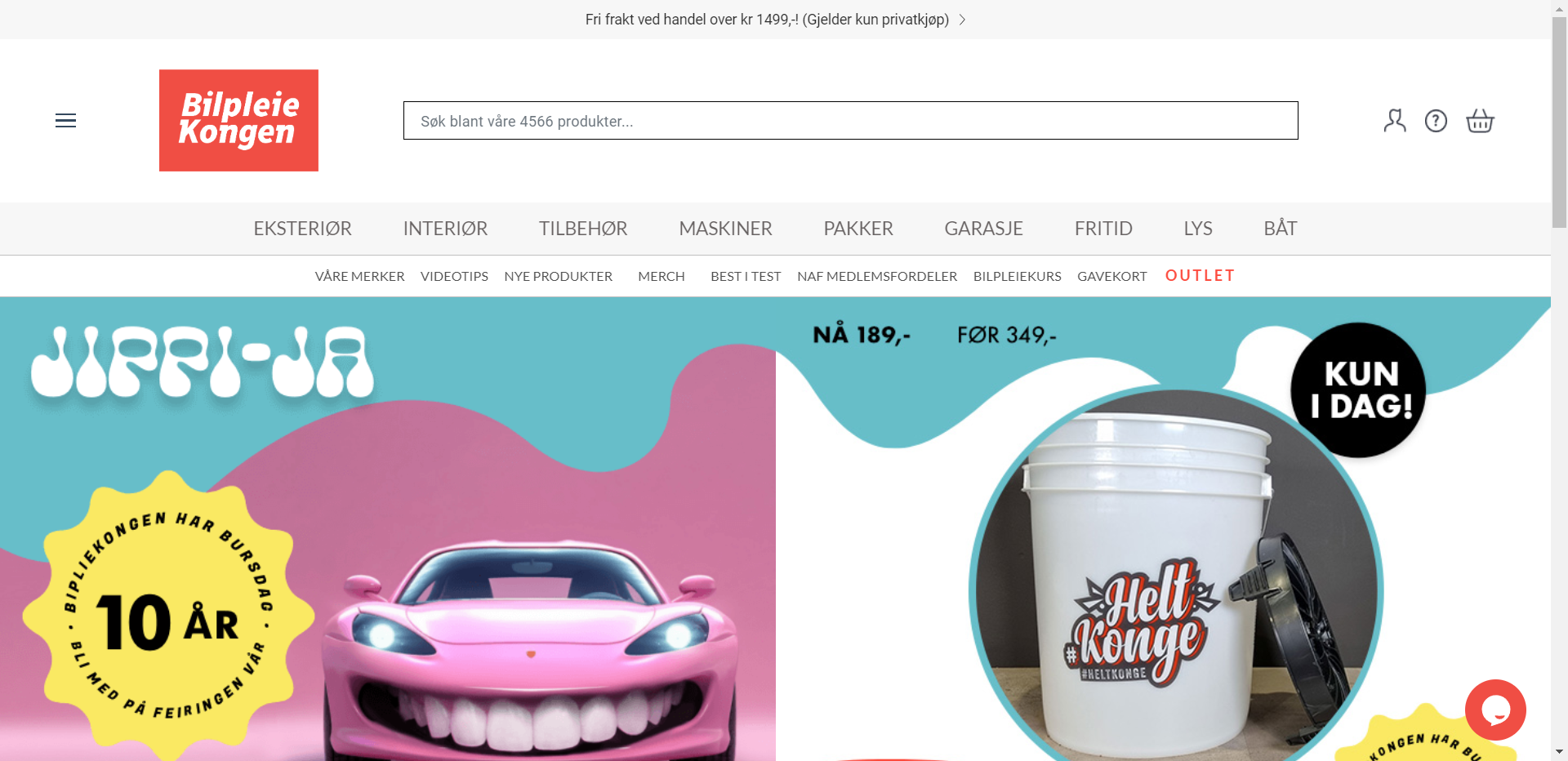Browse the OUTLET section
Viewport: 1568px width, 761px height.
click(1200, 275)
